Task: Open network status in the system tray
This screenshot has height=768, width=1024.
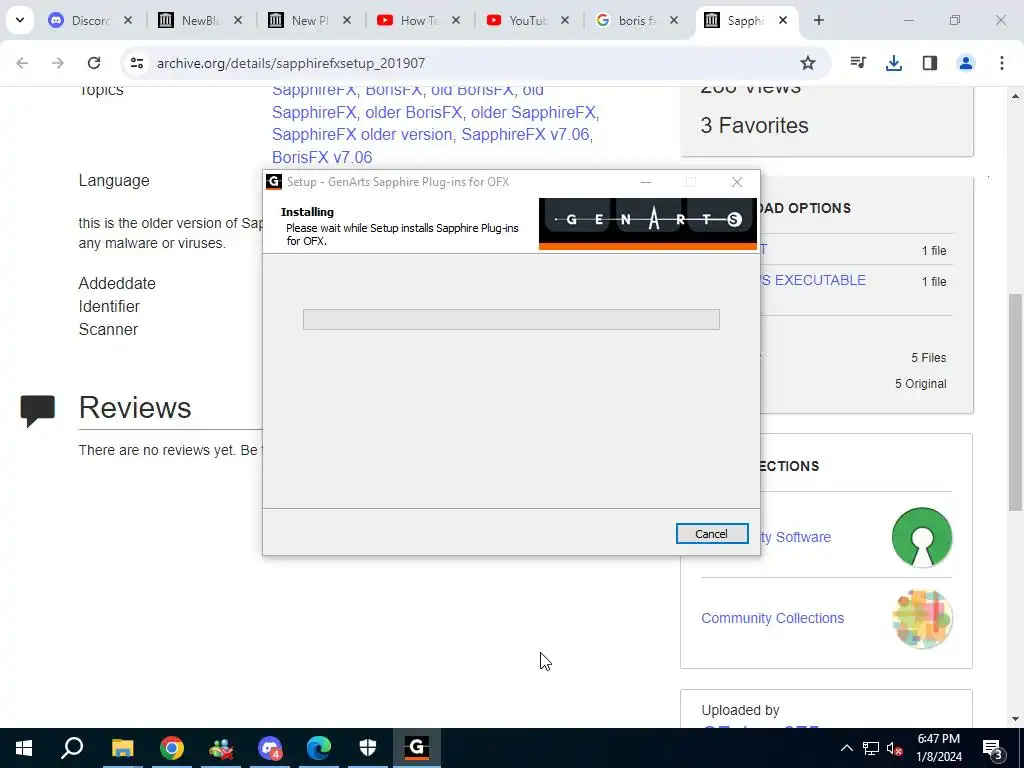Action: pyautogui.click(x=871, y=748)
